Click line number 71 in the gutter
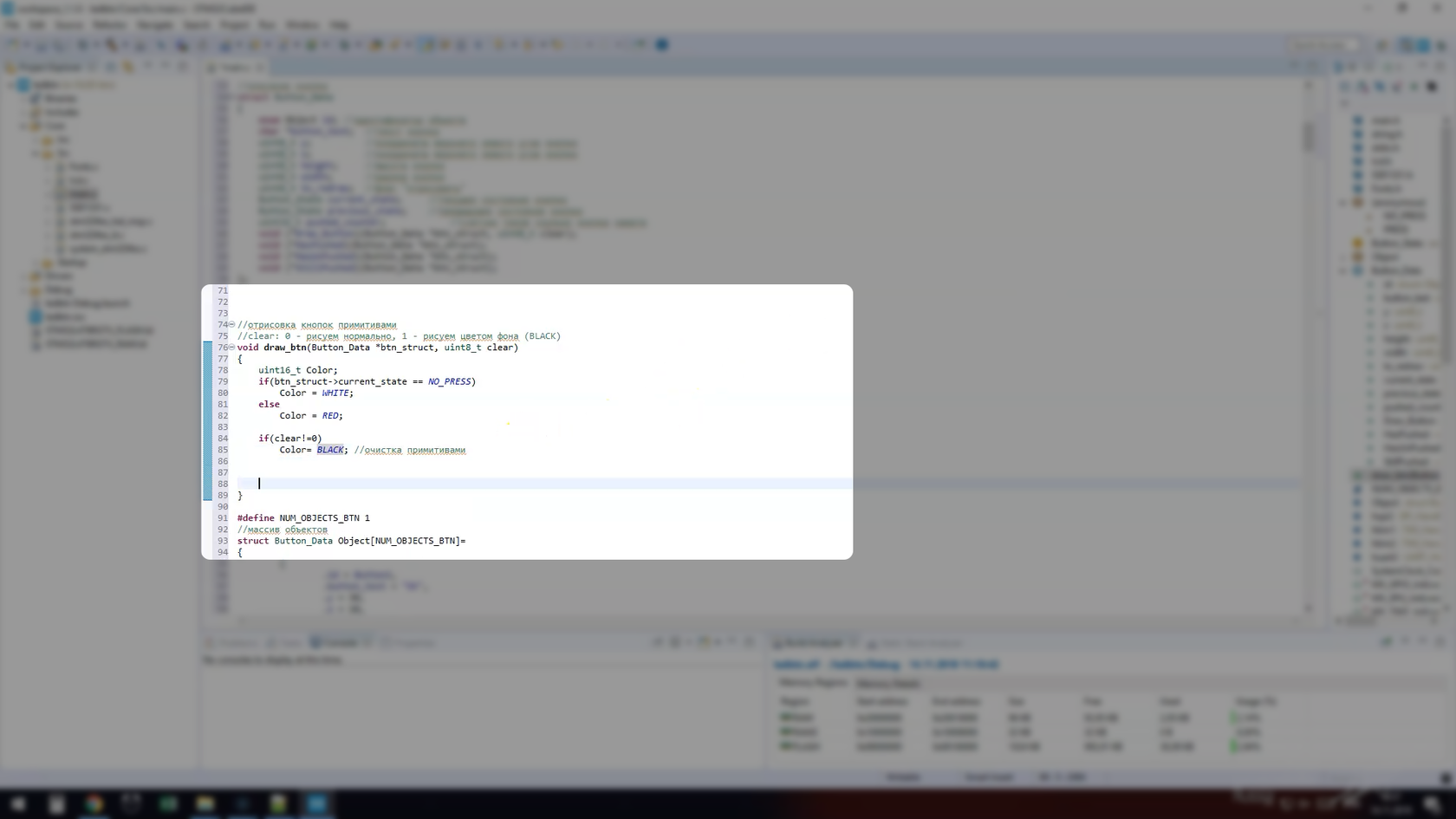Image resolution: width=1456 pixels, height=819 pixels. 223,291
